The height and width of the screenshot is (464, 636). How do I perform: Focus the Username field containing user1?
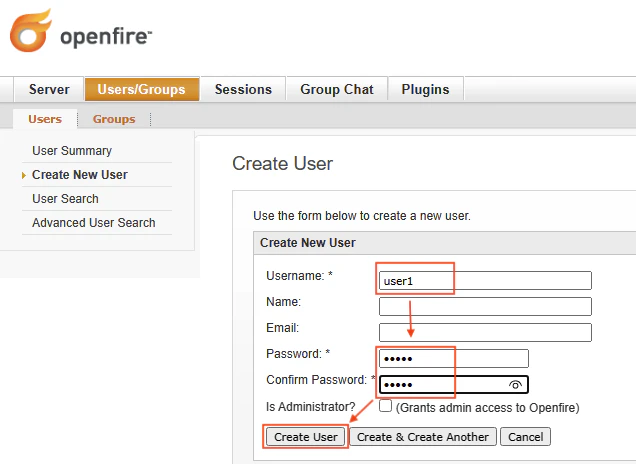click(x=485, y=281)
